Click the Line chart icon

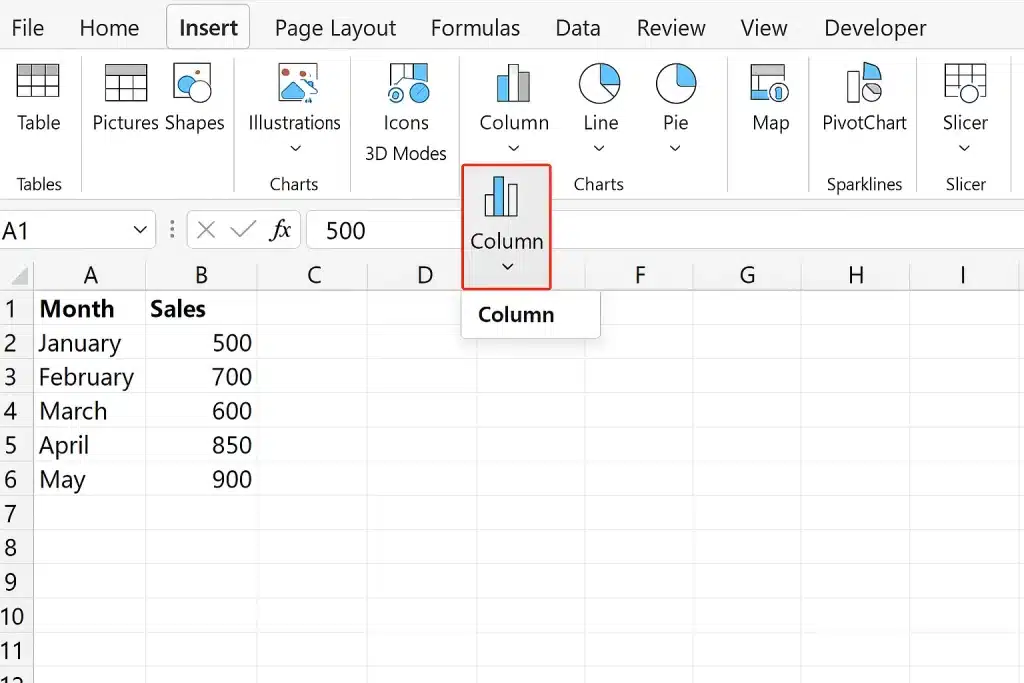600,84
